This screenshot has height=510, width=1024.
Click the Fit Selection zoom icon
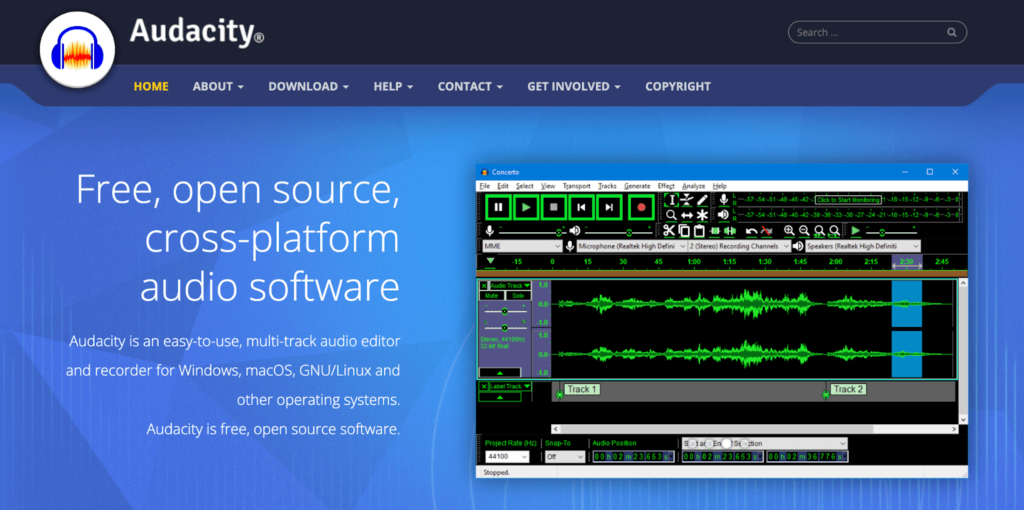820,231
